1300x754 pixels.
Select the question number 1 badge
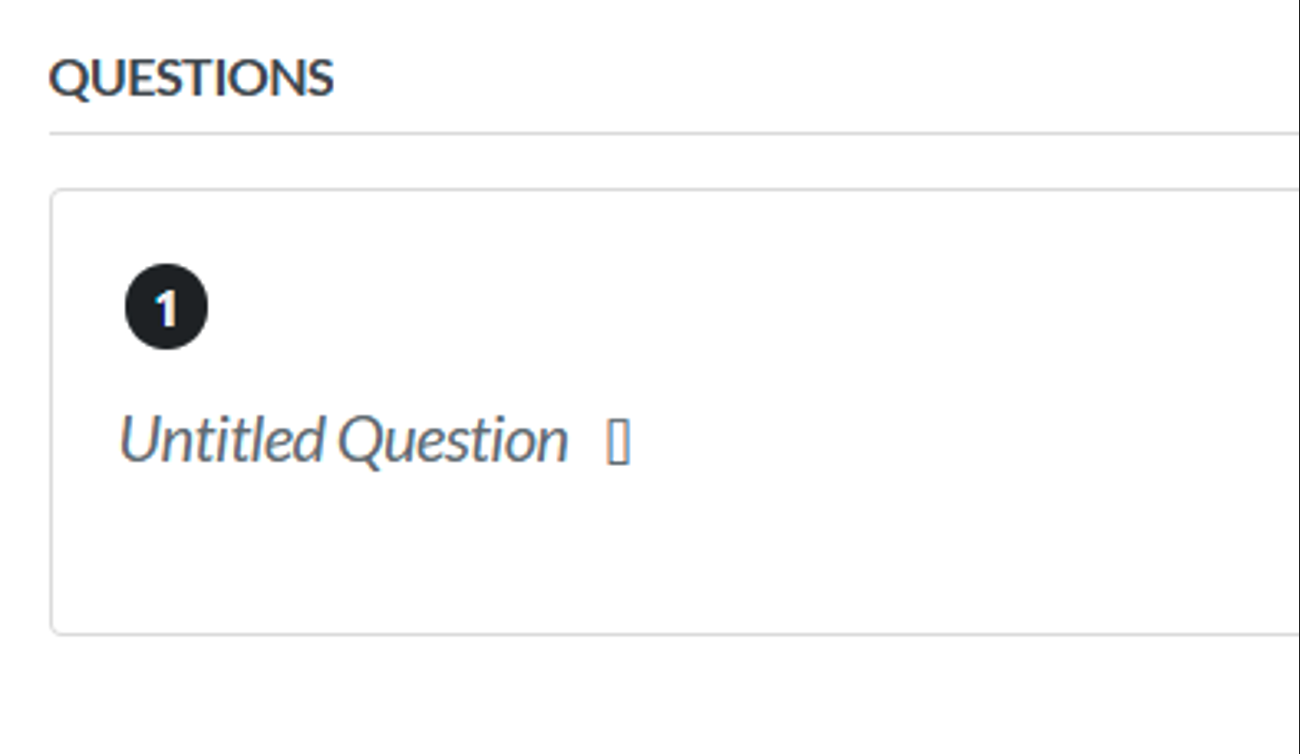166,307
